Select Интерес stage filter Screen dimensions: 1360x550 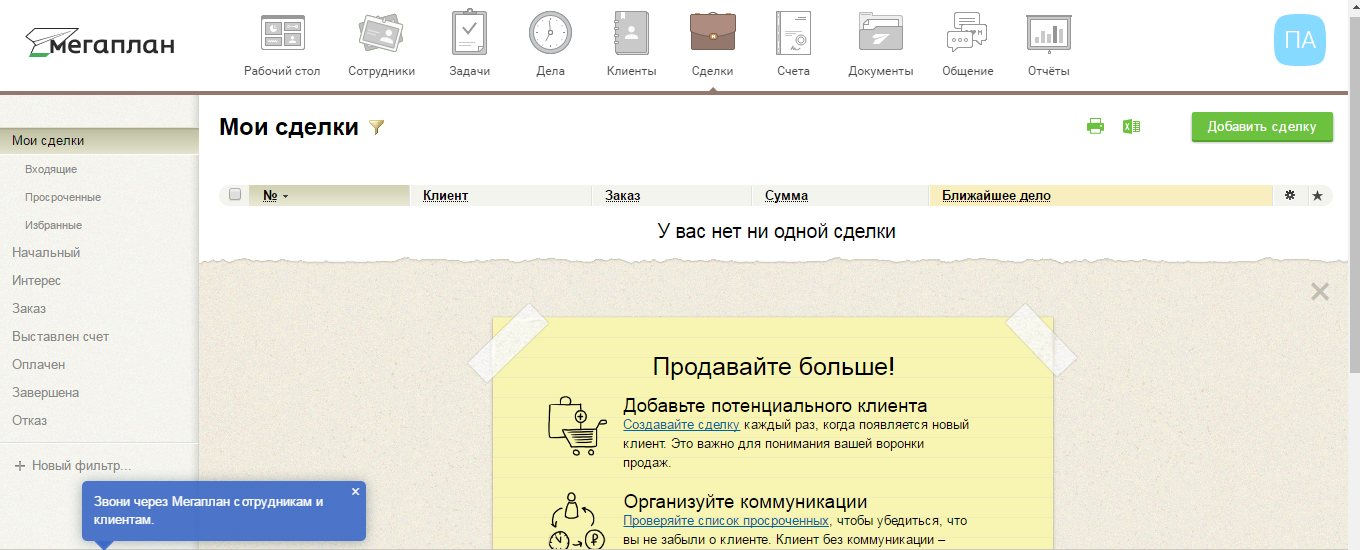[x=36, y=281]
